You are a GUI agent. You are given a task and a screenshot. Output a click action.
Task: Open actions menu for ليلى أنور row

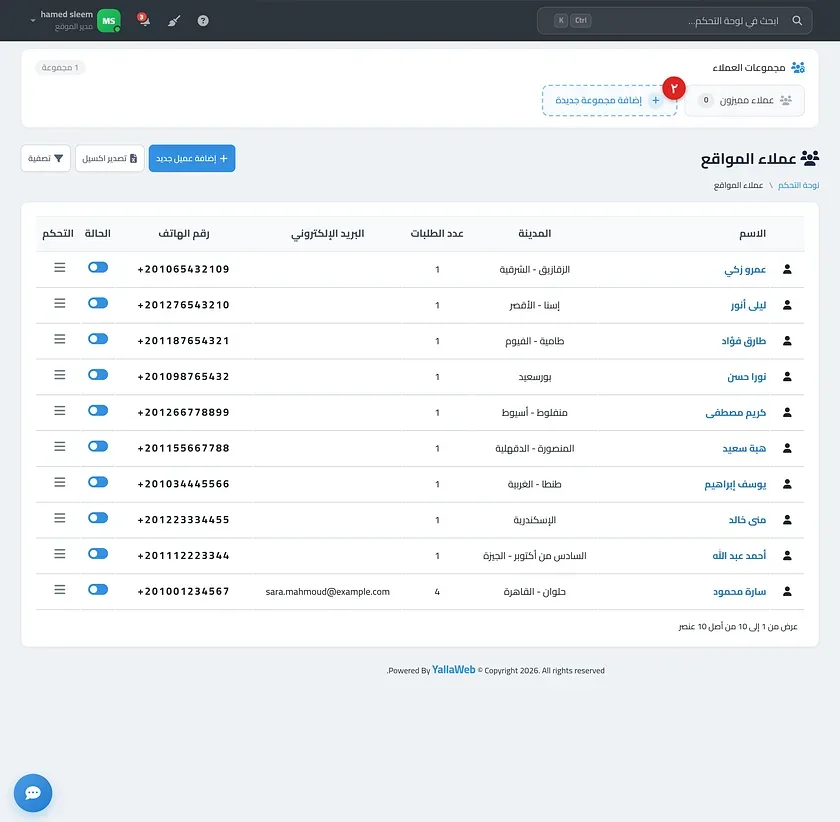coord(59,303)
